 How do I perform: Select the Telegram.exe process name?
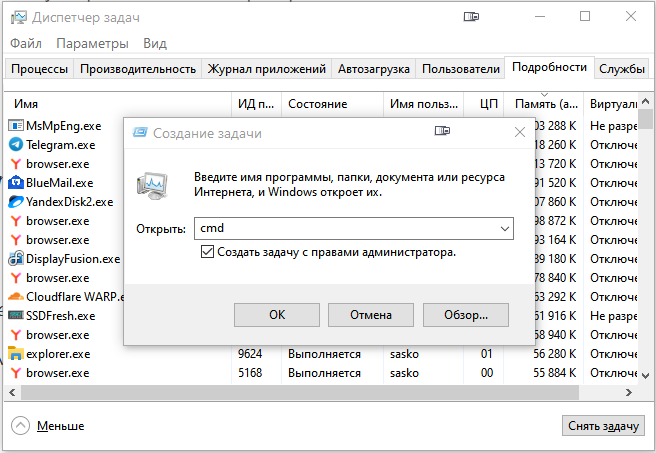(61, 145)
